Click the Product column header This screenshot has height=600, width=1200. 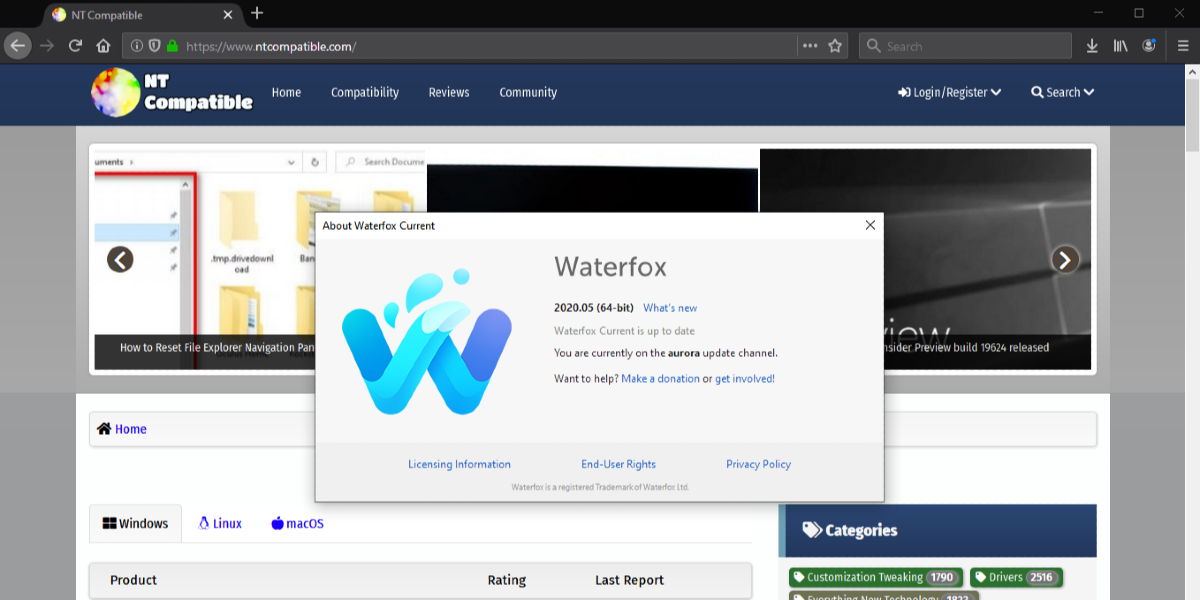(x=133, y=580)
